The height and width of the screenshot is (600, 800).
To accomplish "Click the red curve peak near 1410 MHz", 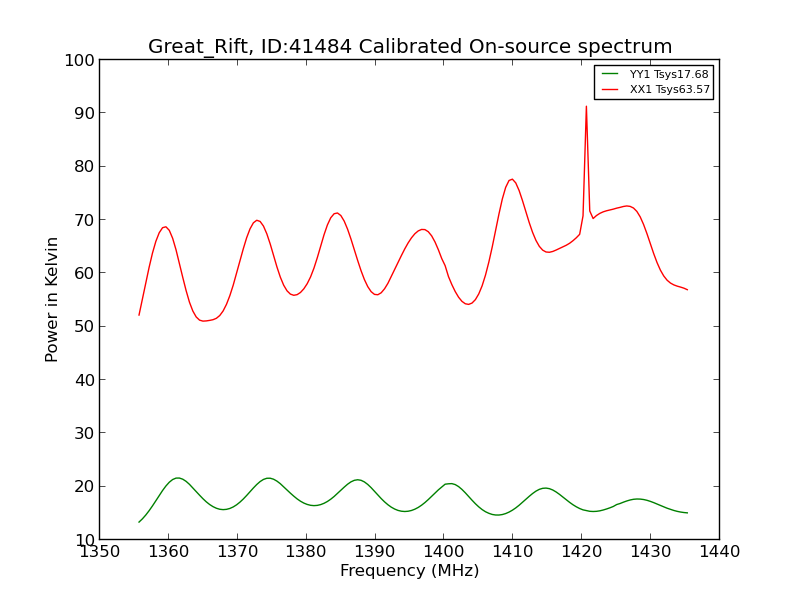I will [x=512, y=179].
